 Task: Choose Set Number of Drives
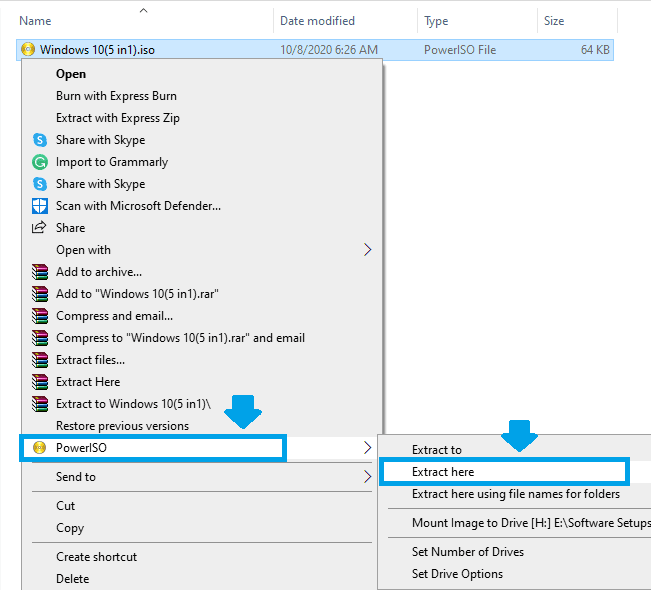pyautogui.click(x=468, y=552)
